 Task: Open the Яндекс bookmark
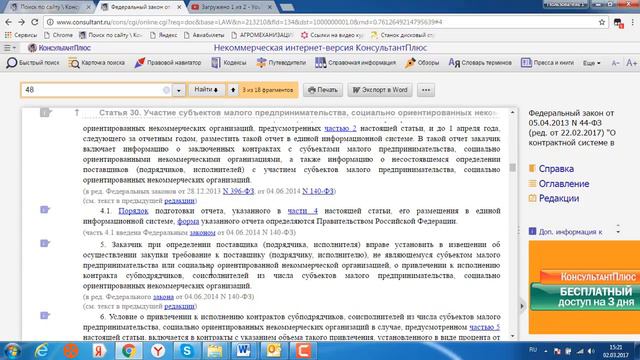163,35
